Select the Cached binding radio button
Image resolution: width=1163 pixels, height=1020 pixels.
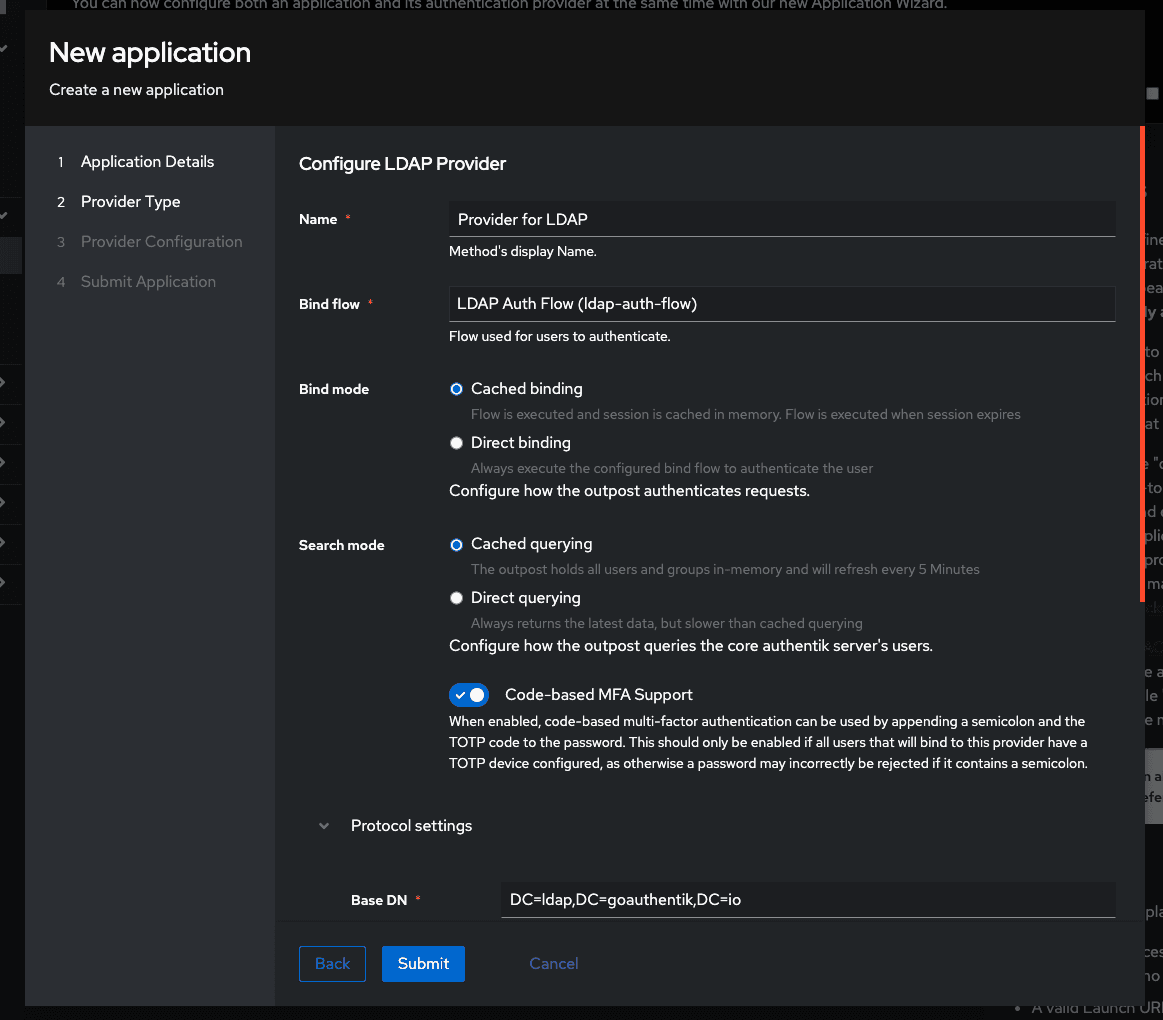pos(456,389)
